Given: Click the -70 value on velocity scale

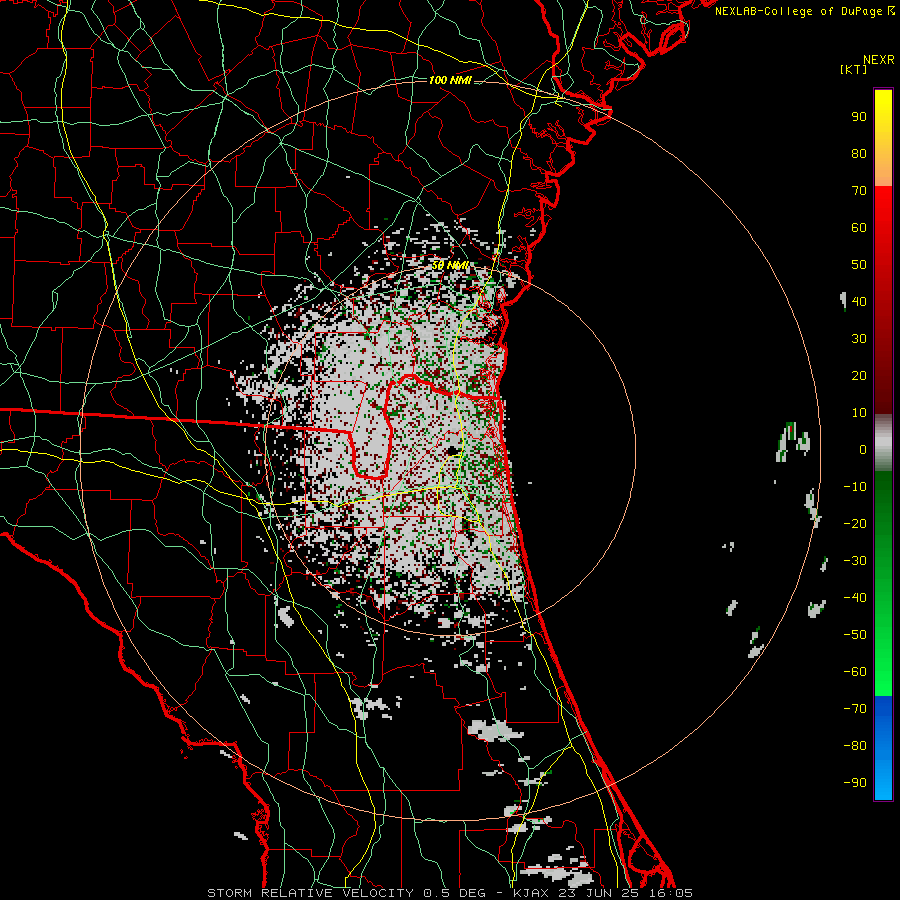Looking at the screenshot, I should coord(855,709).
